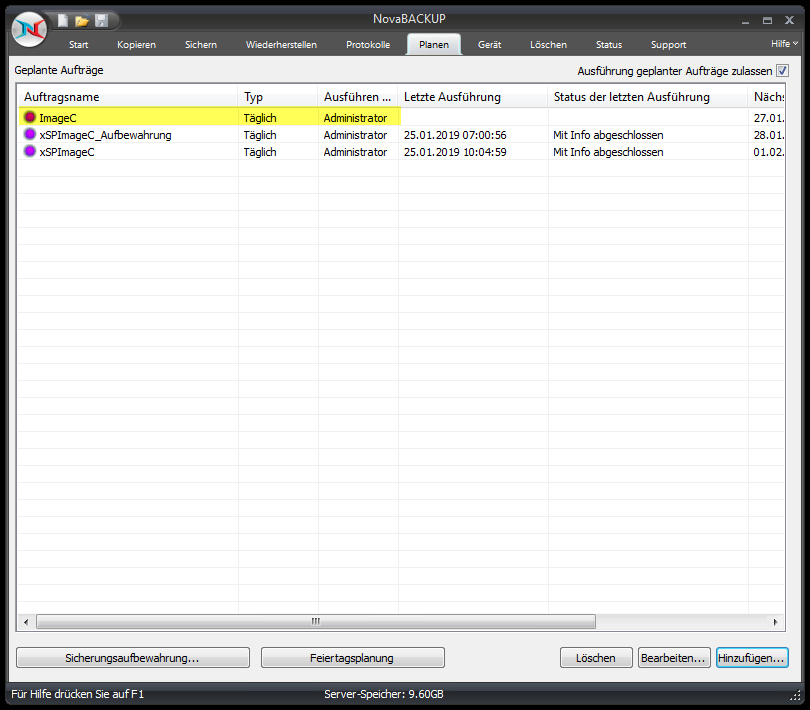Click the scrollbar left arrow
The height and width of the screenshot is (710, 810).
(26, 622)
